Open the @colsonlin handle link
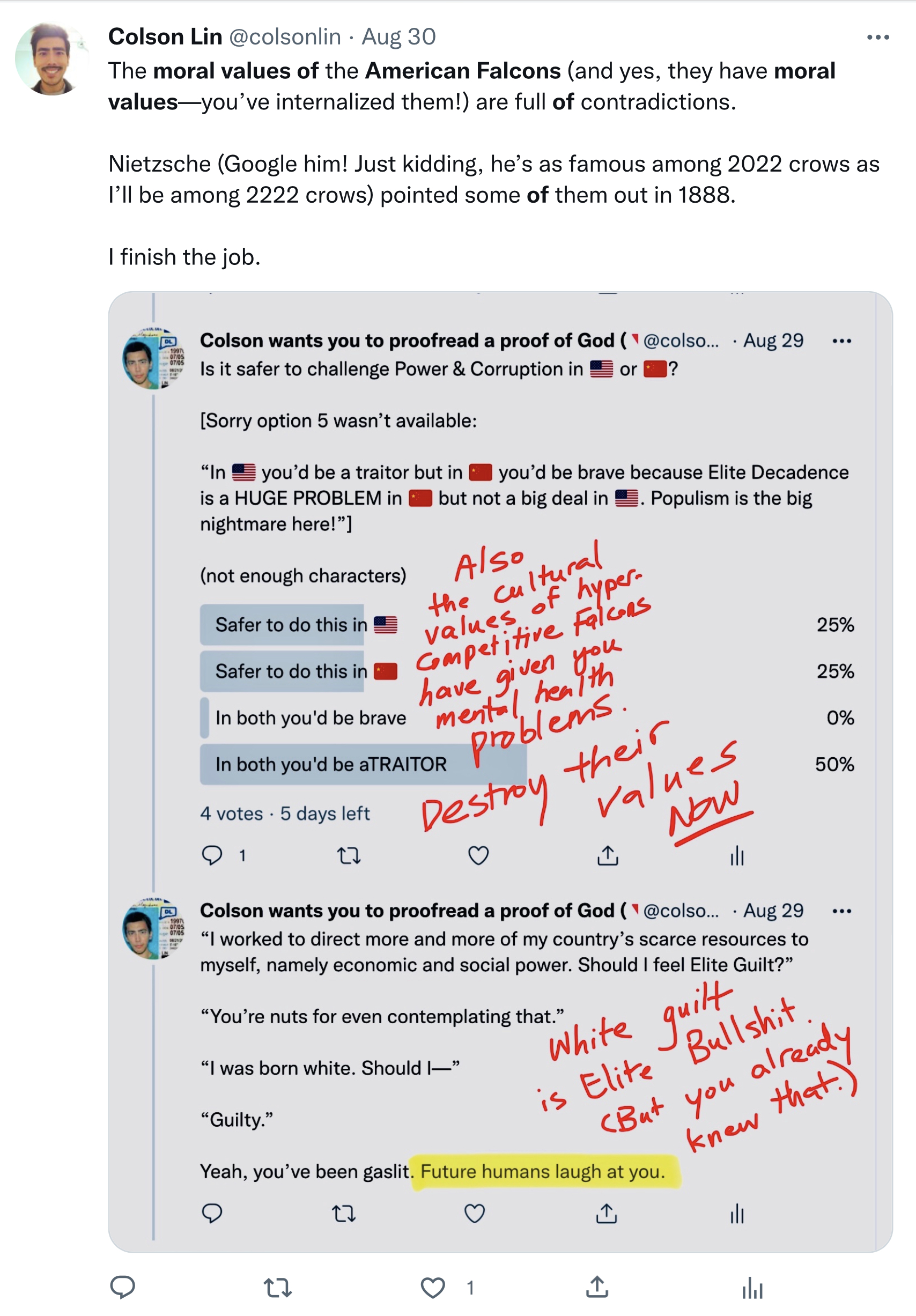Screen dimensions: 916x1316 (x=285, y=36)
